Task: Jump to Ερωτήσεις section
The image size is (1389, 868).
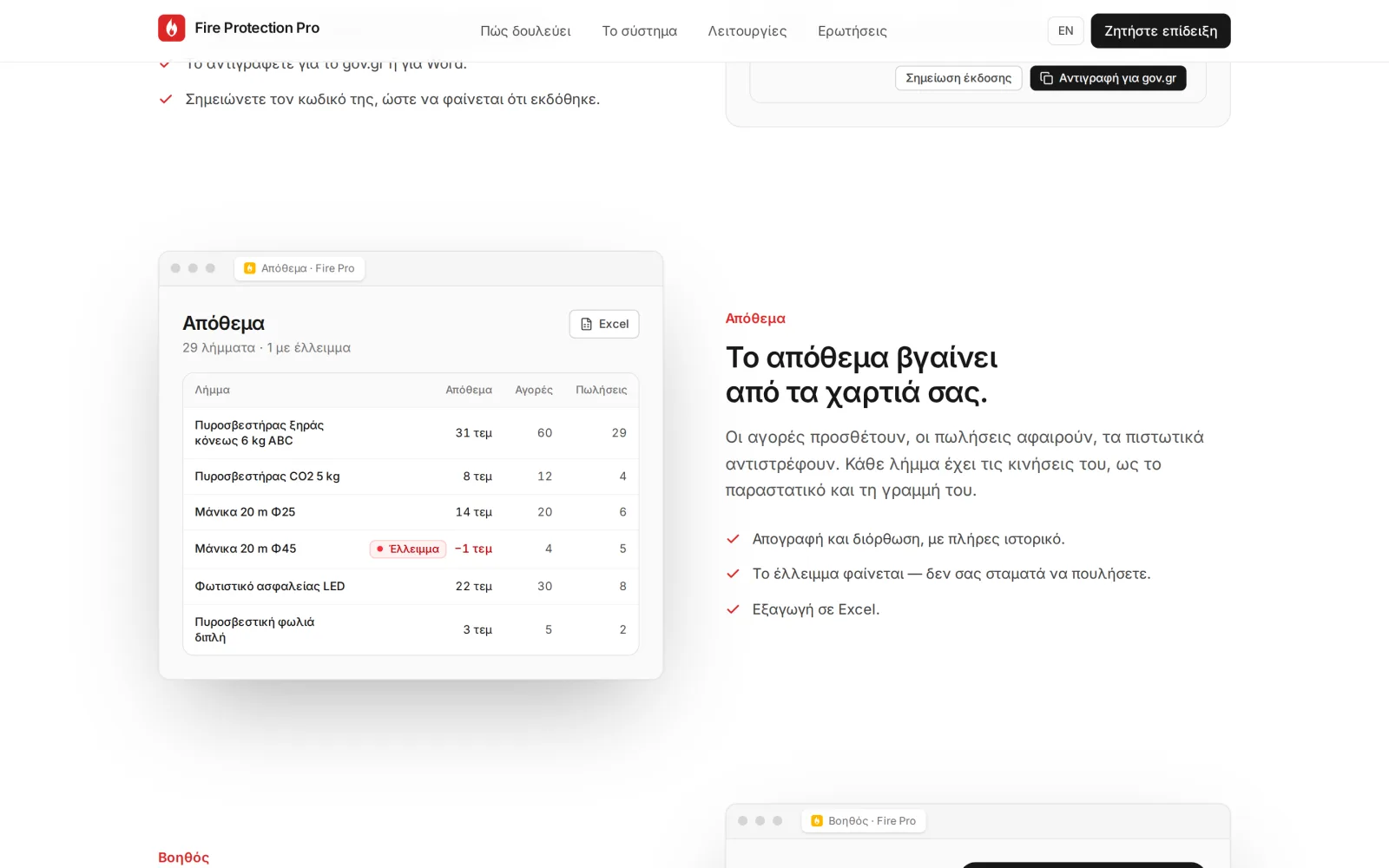Action: [852, 31]
